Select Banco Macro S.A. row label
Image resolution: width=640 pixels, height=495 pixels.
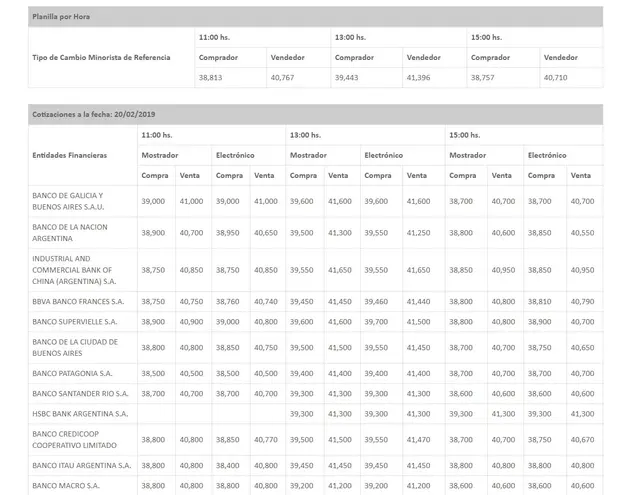(66, 486)
